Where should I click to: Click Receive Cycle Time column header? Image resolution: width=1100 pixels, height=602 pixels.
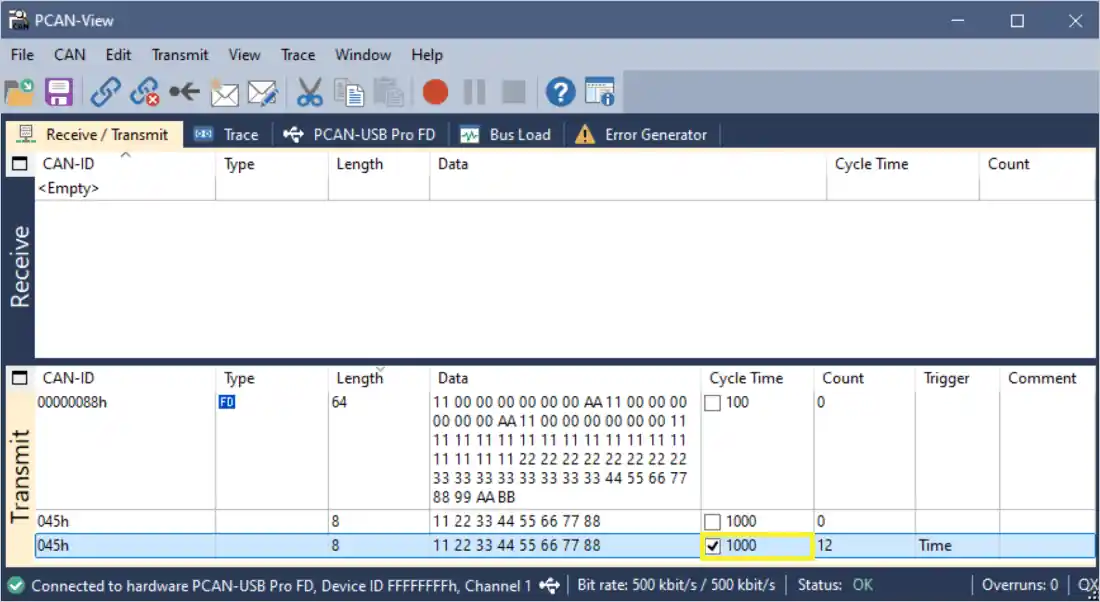point(903,164)
